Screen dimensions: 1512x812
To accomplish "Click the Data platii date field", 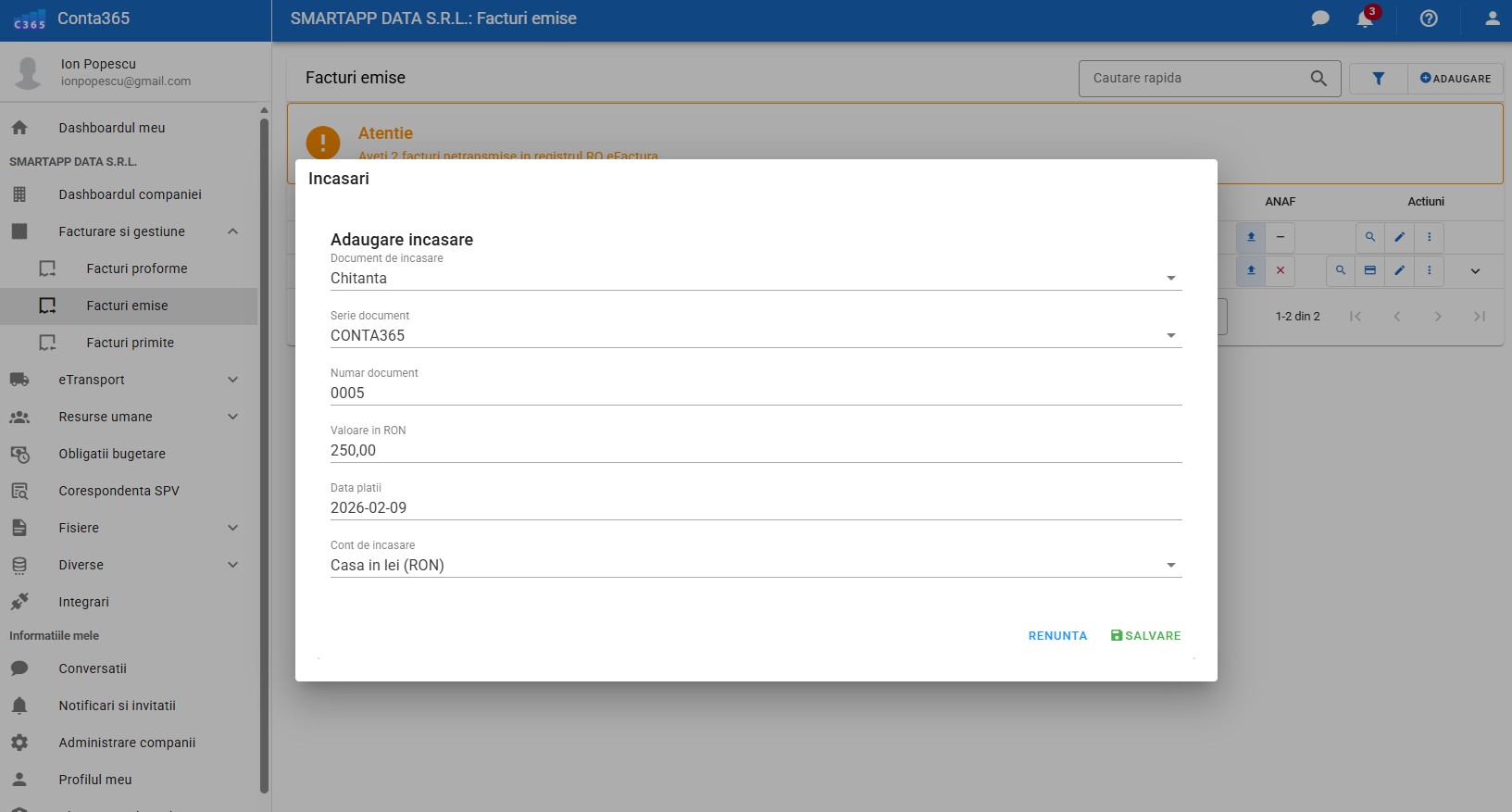I will point(755,507).
